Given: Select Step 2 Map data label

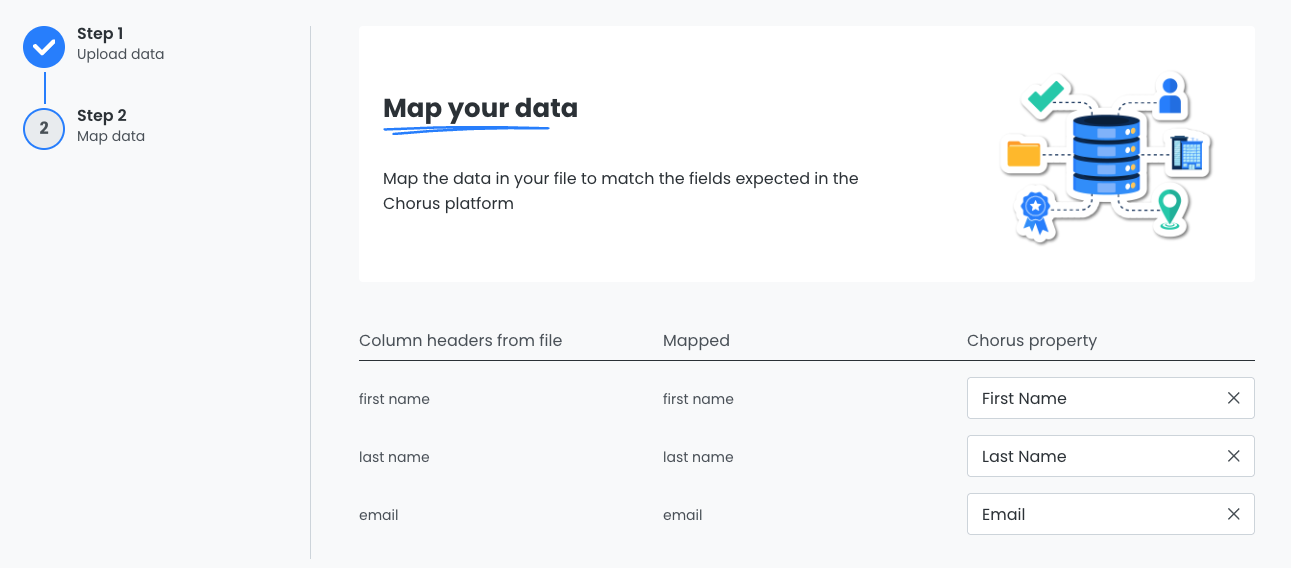Looking at the screenshot, I should (111, 126).
